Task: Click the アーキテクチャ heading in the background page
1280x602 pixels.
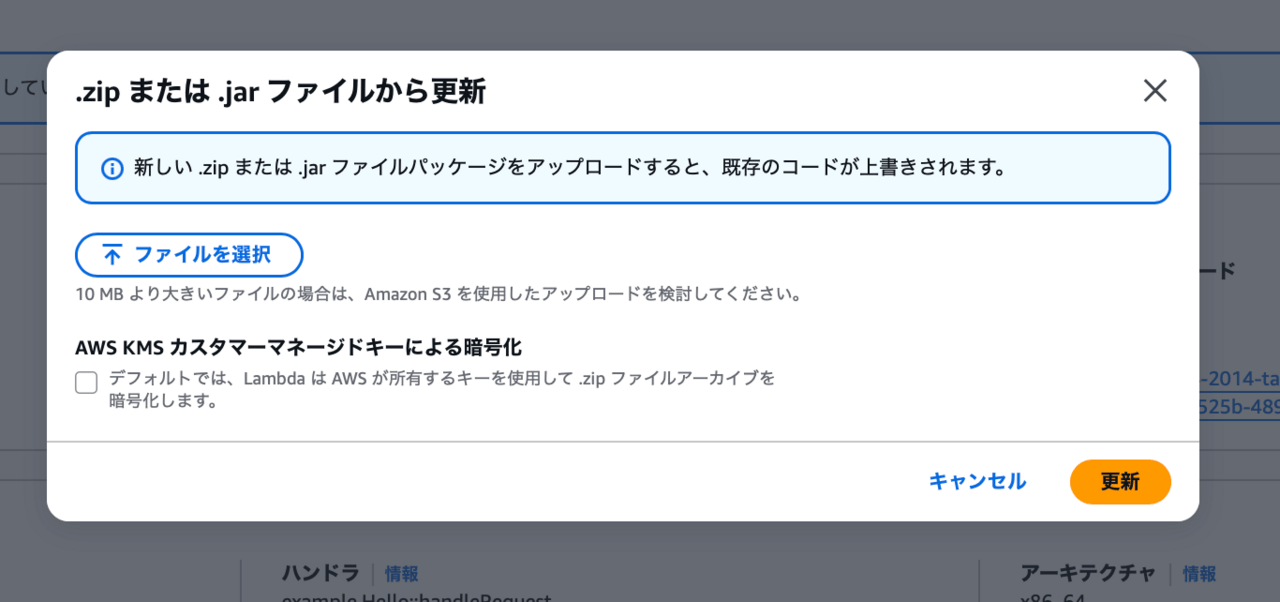Action: [x=1088, y=573]
